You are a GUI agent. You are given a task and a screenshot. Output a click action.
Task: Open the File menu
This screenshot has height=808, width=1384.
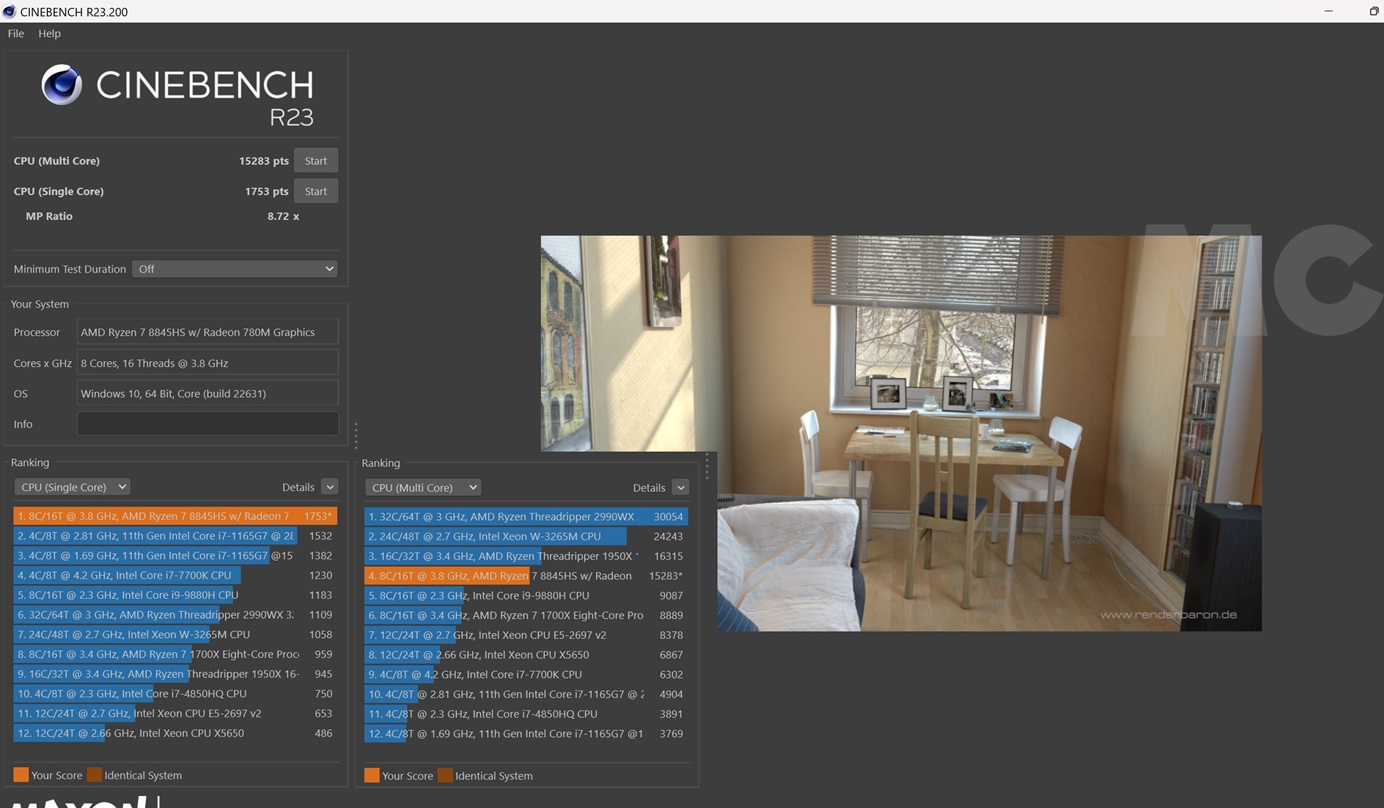16,33
